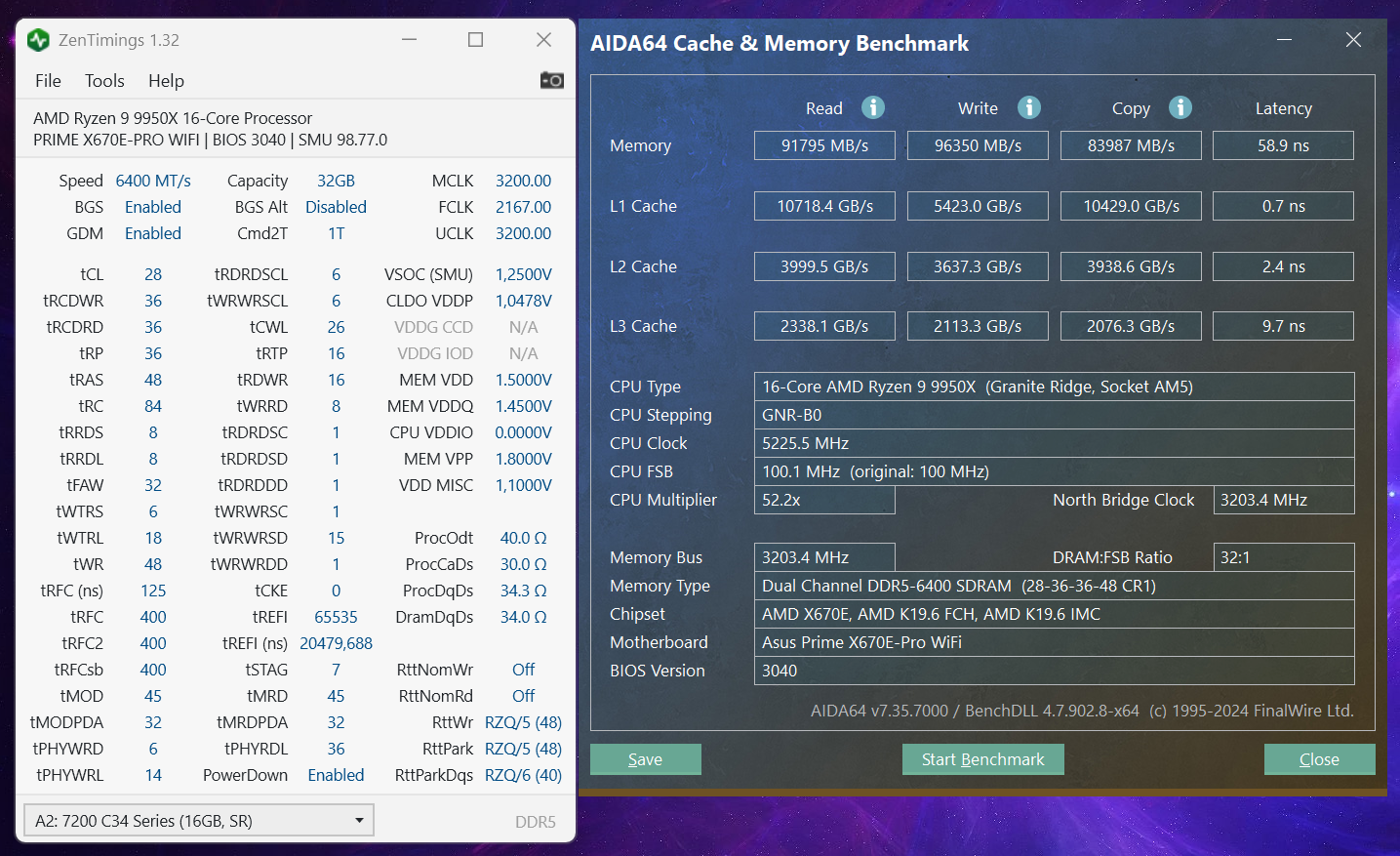Viewport: 1400px width, 856px height.
Task: Click the L1 Cache read value 10718.4 GB/s
Action: (x=824, y=206)
